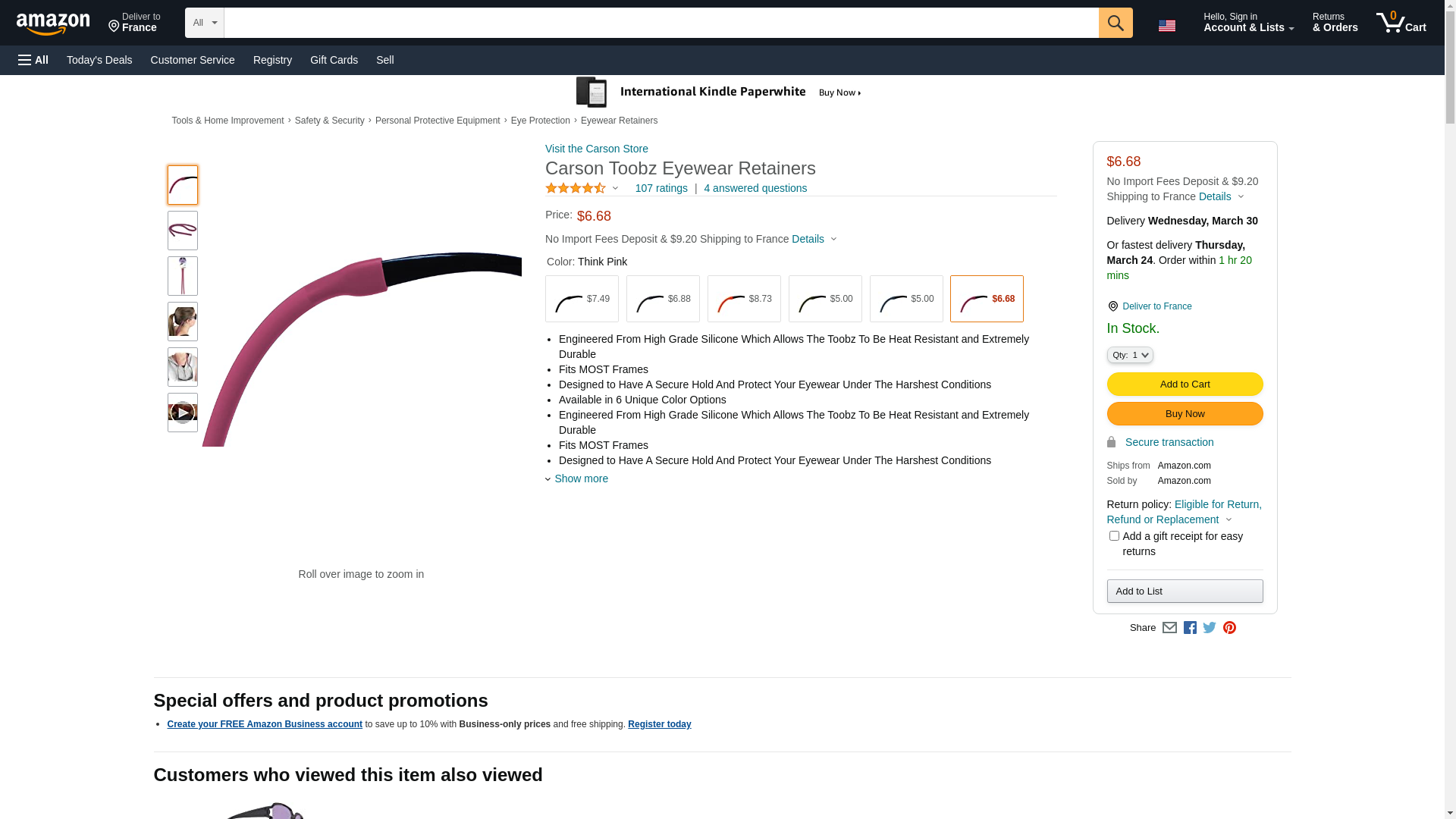Screen dimensions: 1456x819
Task: Expand Show more product details
Action: (x=580, y=479)
